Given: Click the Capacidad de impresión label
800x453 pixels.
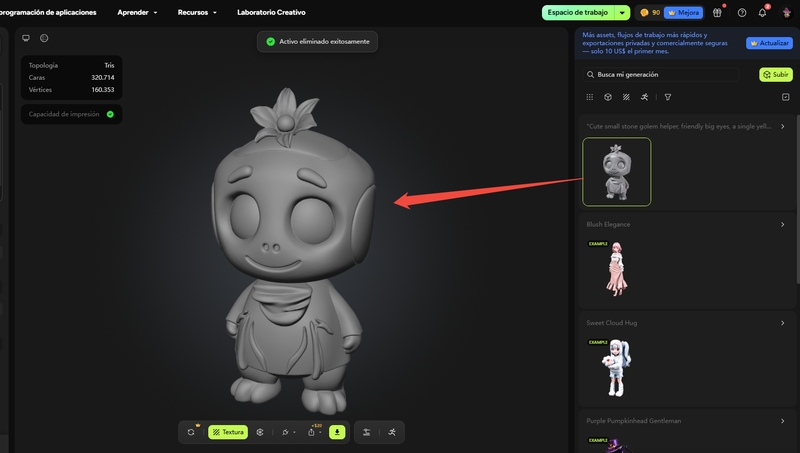Looking at the screenshot, I should [64, 114].
